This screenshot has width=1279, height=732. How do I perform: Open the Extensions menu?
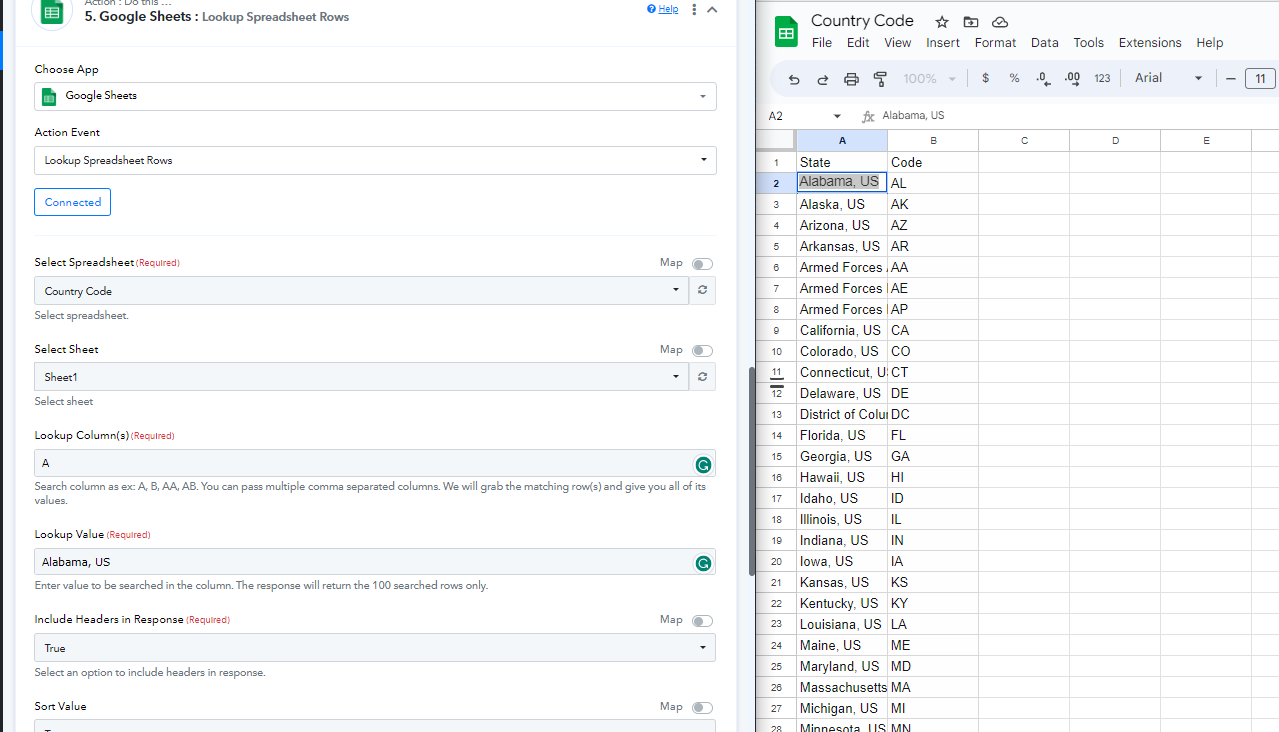[1150, 43]
